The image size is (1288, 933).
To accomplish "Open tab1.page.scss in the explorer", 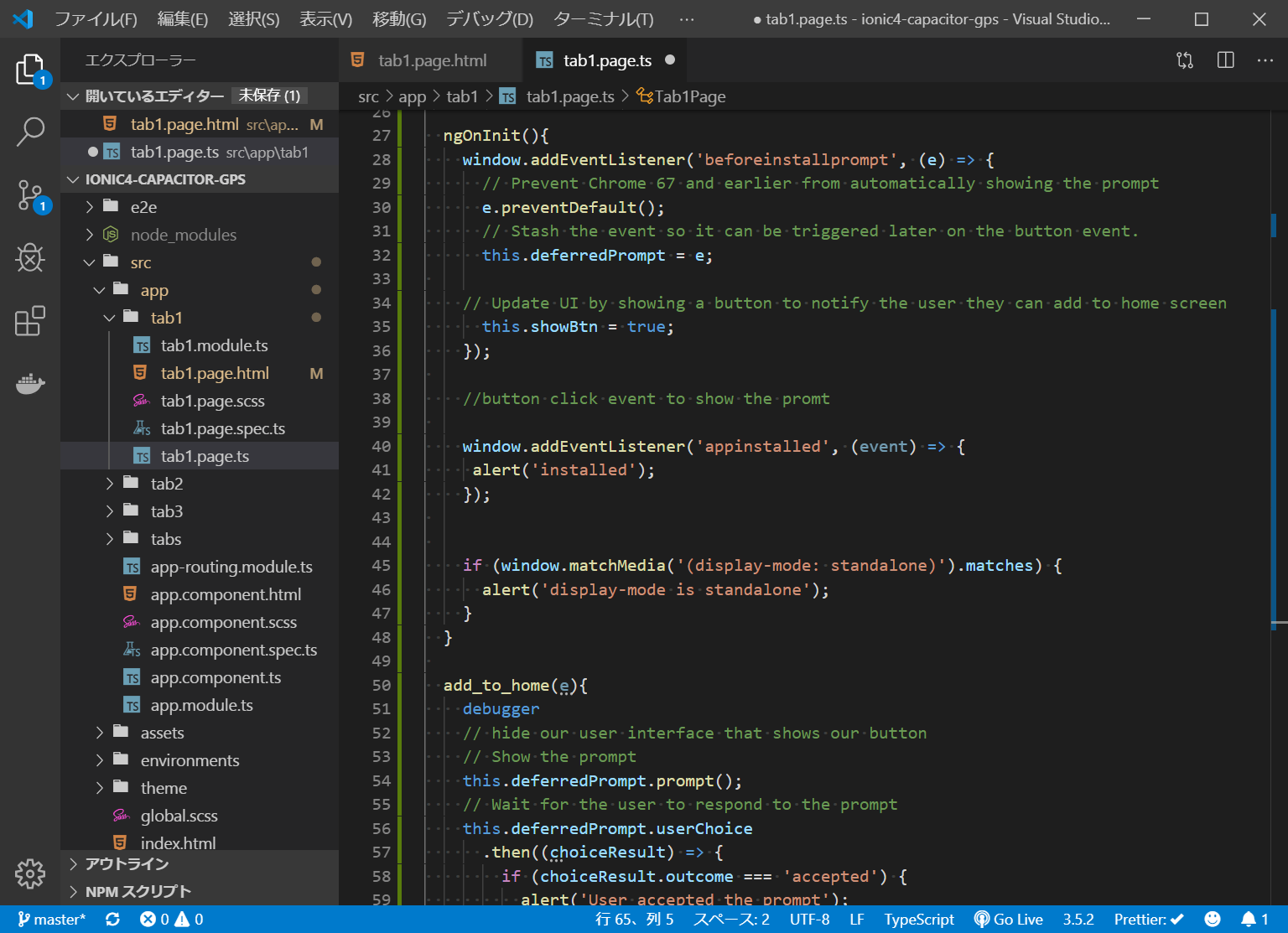I will point(212,401).
